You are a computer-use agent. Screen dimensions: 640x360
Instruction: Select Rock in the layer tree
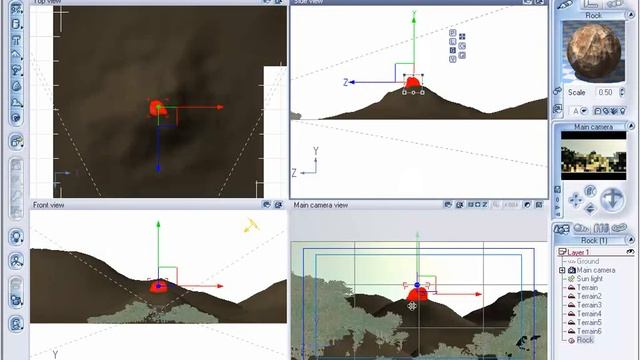[585, 340]
